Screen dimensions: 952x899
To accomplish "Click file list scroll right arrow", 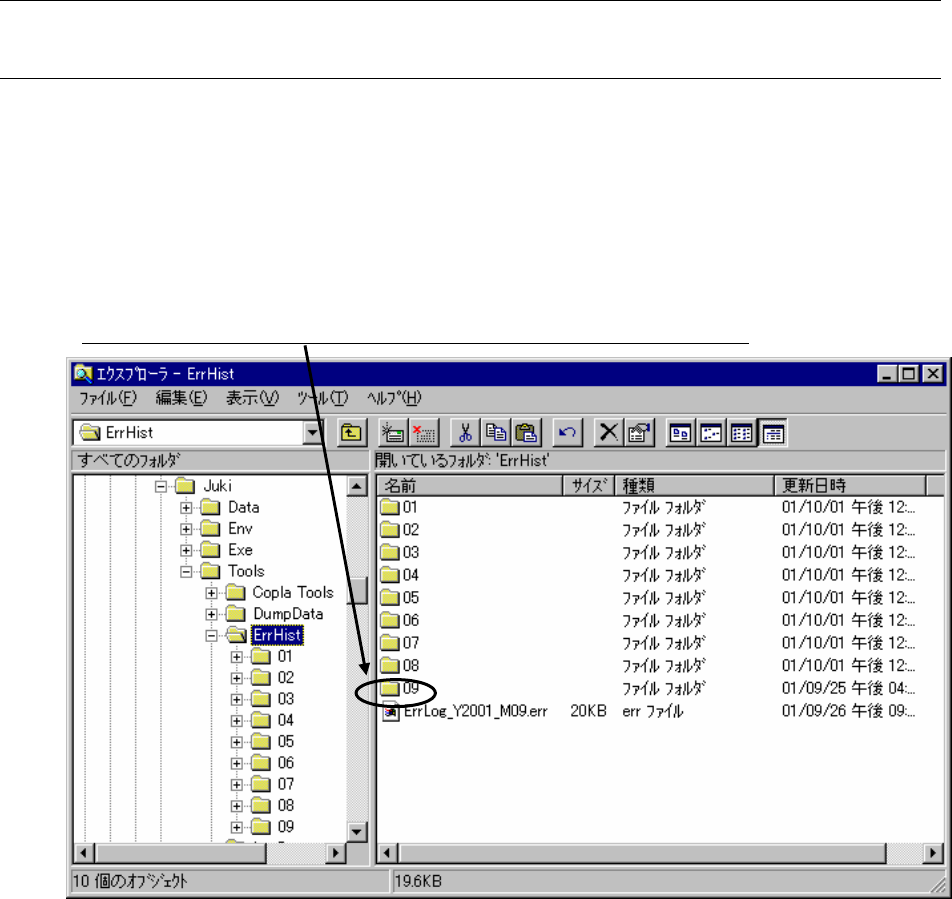I will [x=933, y=853].
